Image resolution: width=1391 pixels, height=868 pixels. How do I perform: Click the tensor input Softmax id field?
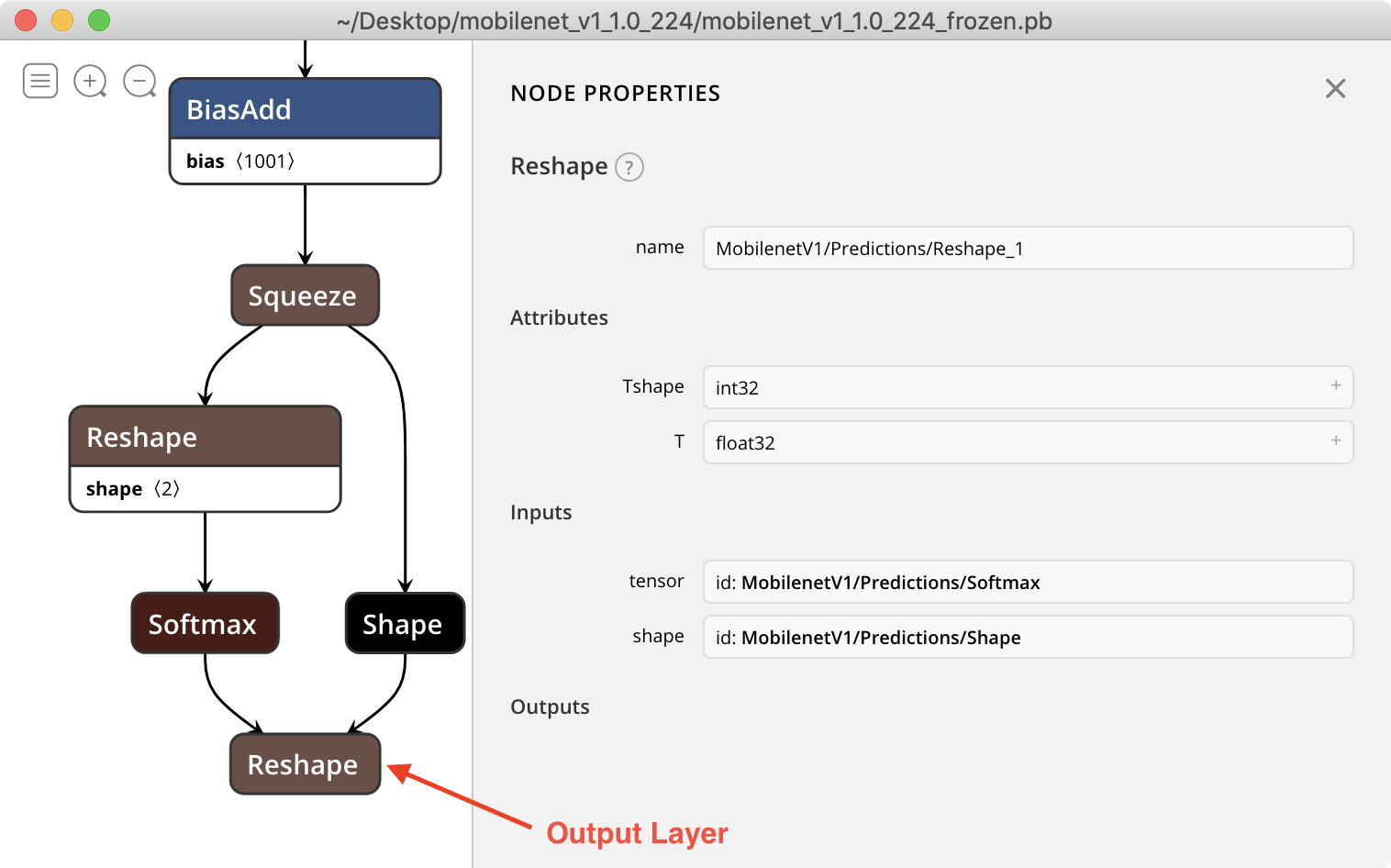[1028, 582]
